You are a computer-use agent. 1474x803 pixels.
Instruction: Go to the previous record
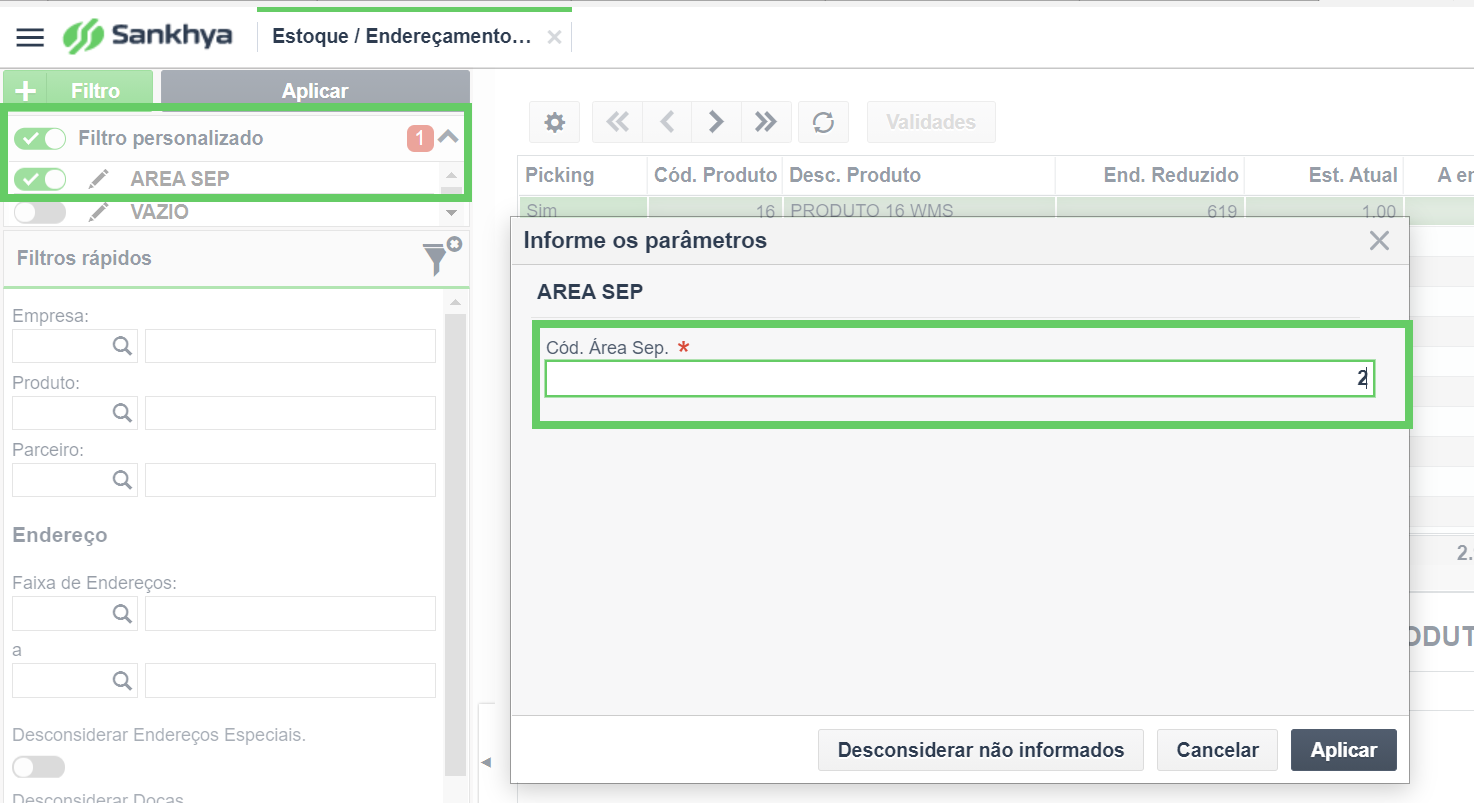click(667, 122)
